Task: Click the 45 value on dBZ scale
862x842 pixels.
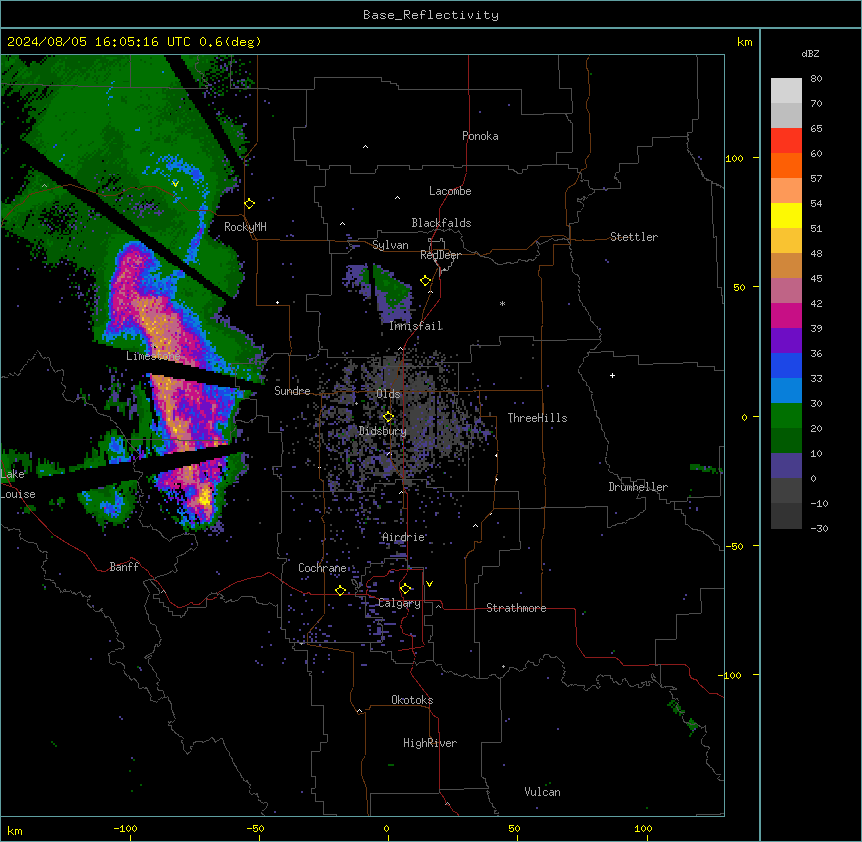Action: coord(816,279)
